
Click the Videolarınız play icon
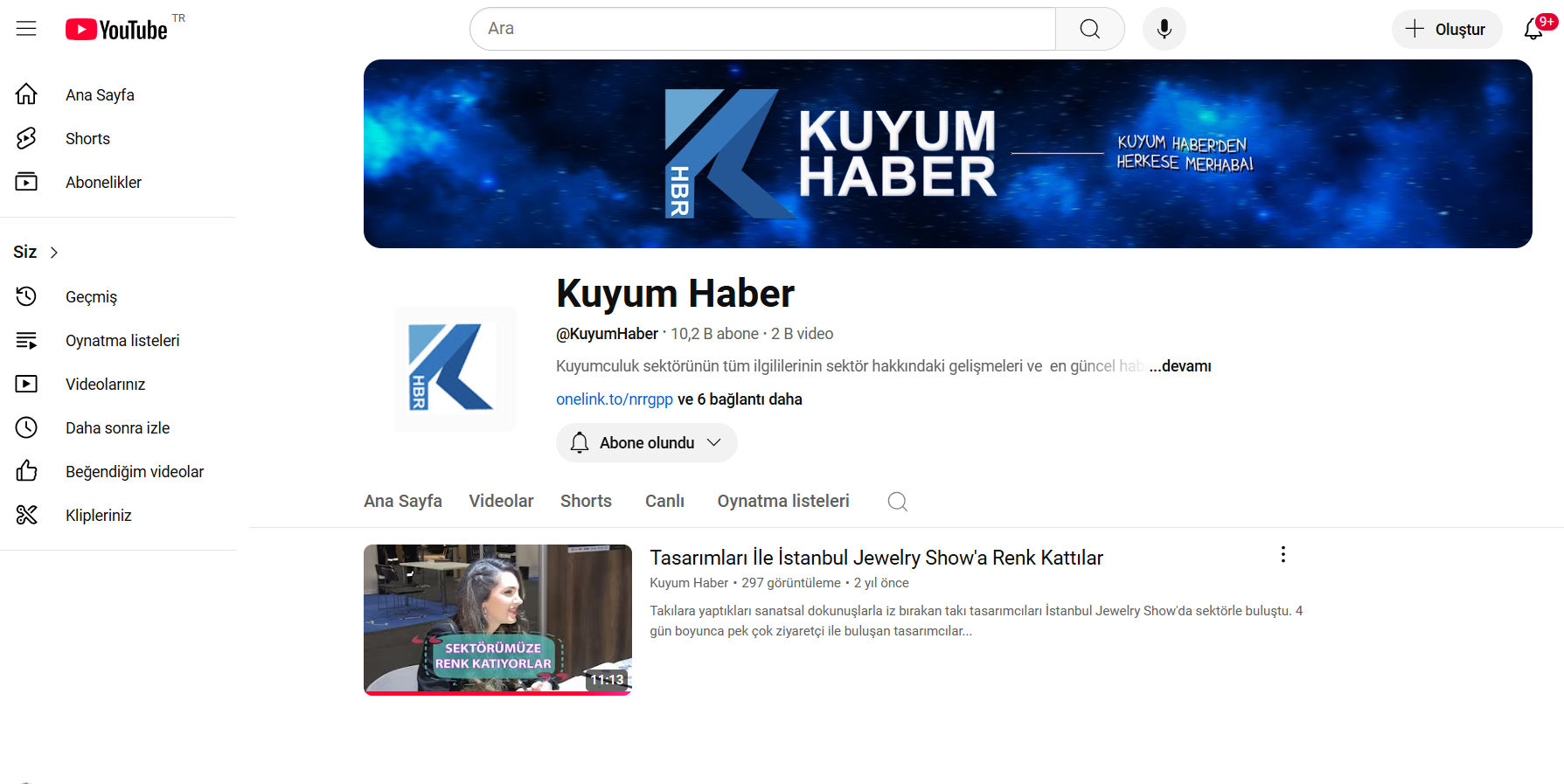tap(26, 384)
